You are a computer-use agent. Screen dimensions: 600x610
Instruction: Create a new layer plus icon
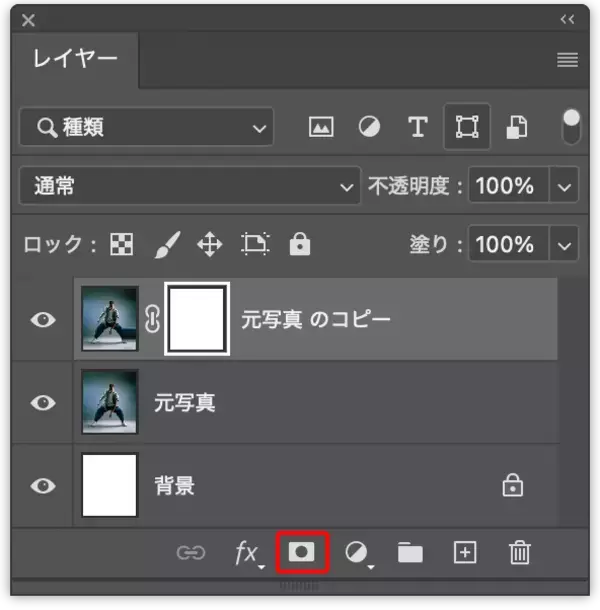[x=465, y=552]
